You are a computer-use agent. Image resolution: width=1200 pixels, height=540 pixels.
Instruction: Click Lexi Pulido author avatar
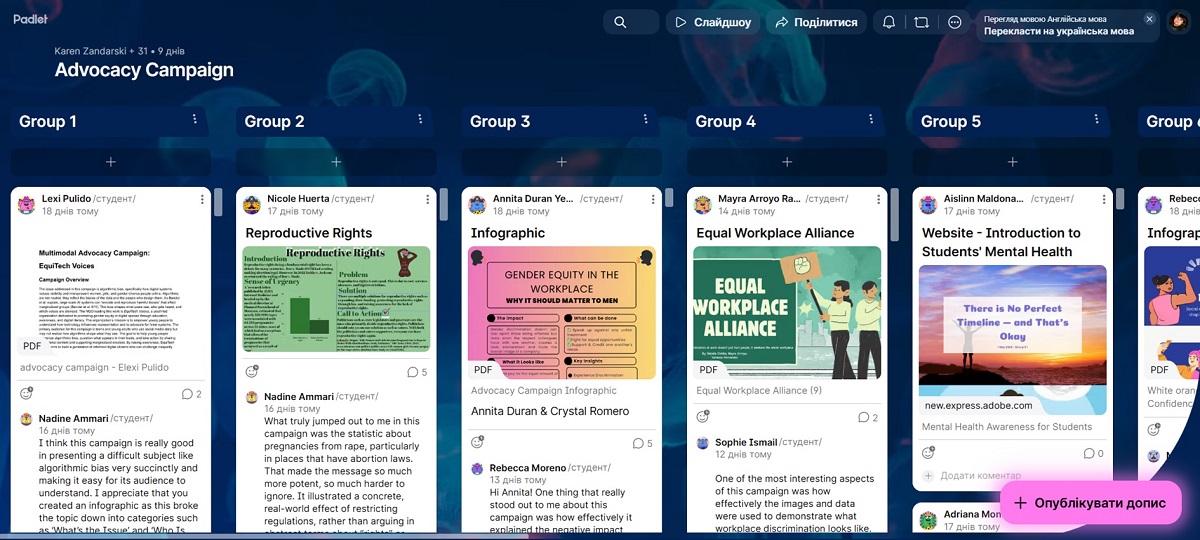(27, 205)
